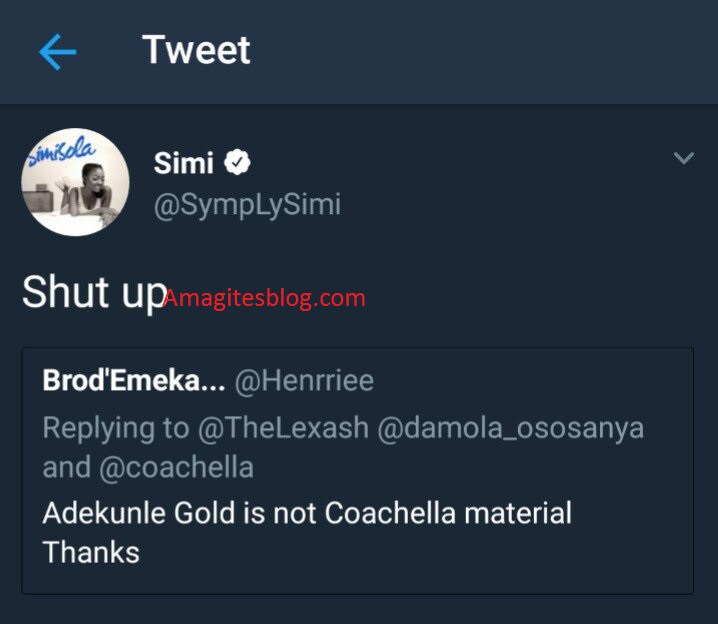Image resolution: width=718 pixels, height=624 pixels.
Task: Select the 'Adekunle Gold is not Coachella material' line
Action: [307, 514]
